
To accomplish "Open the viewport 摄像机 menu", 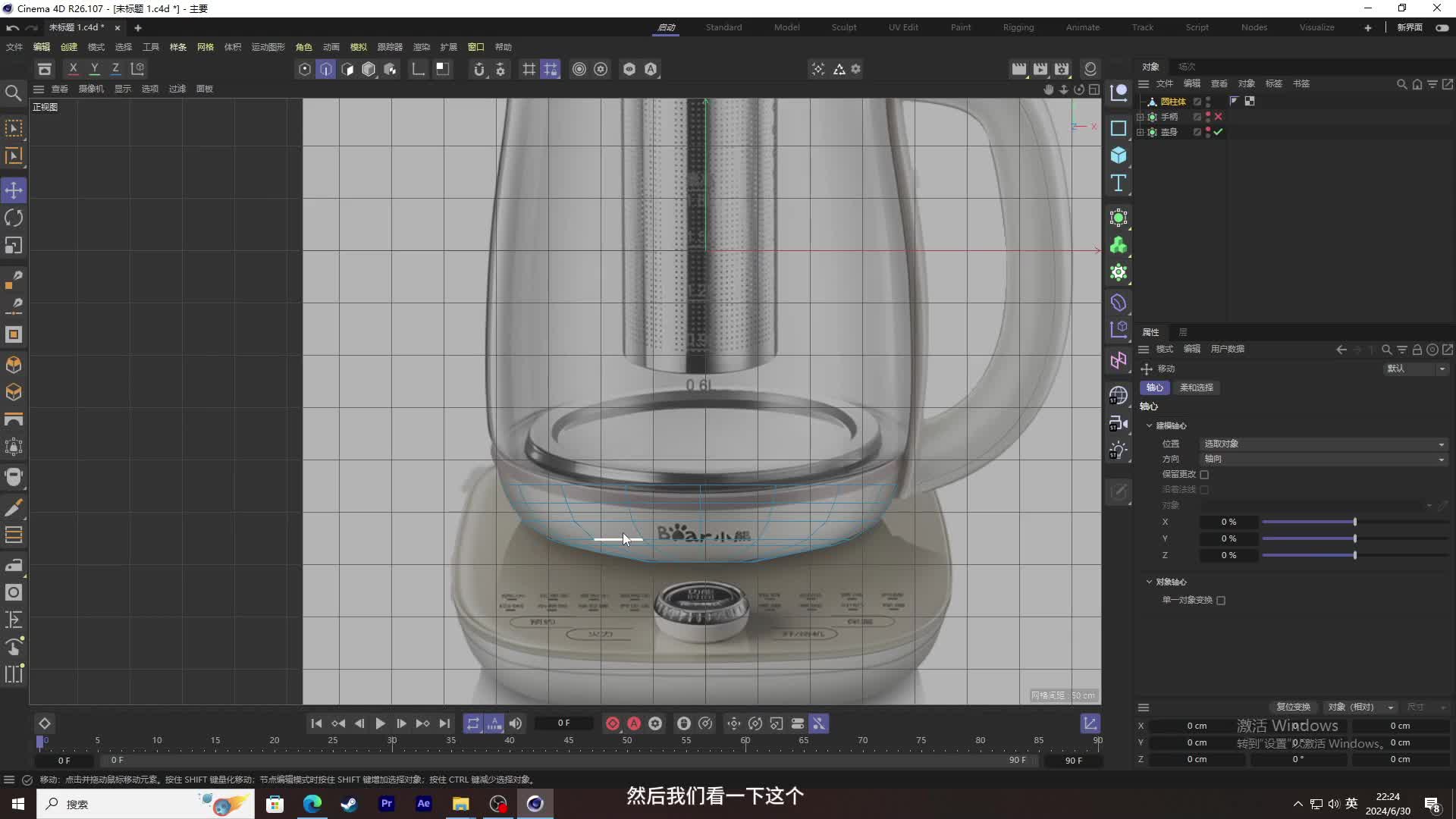I will (x=91, y=89).
